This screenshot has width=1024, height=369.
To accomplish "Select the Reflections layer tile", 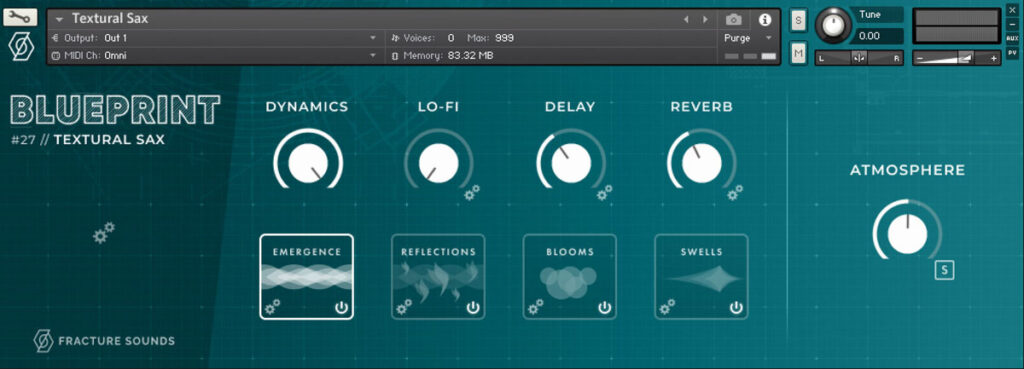I will 438,276.
